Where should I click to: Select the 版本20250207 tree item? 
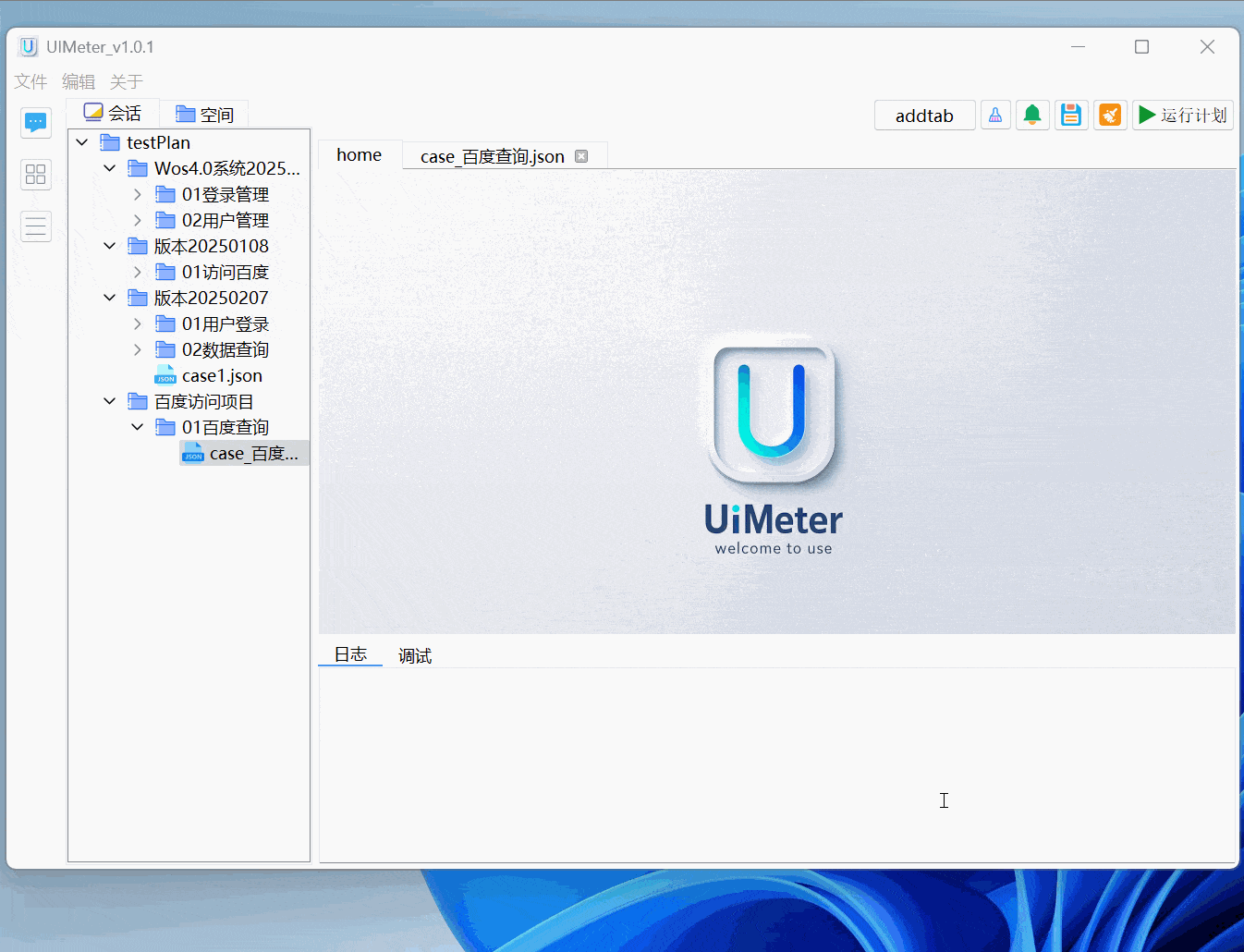[212, 298]
